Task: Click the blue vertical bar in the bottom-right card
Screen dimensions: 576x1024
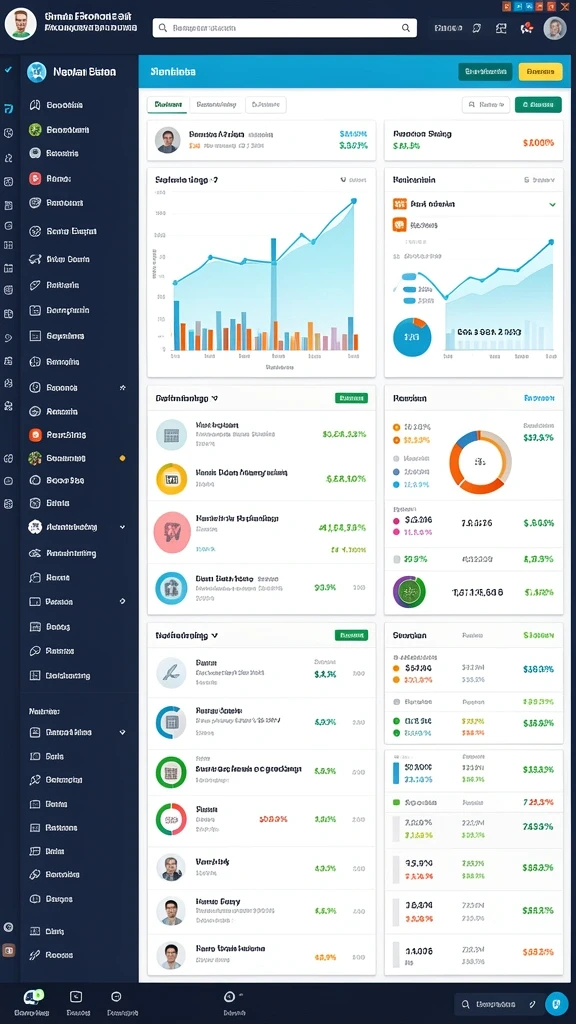Action: [x=396, y=773]
